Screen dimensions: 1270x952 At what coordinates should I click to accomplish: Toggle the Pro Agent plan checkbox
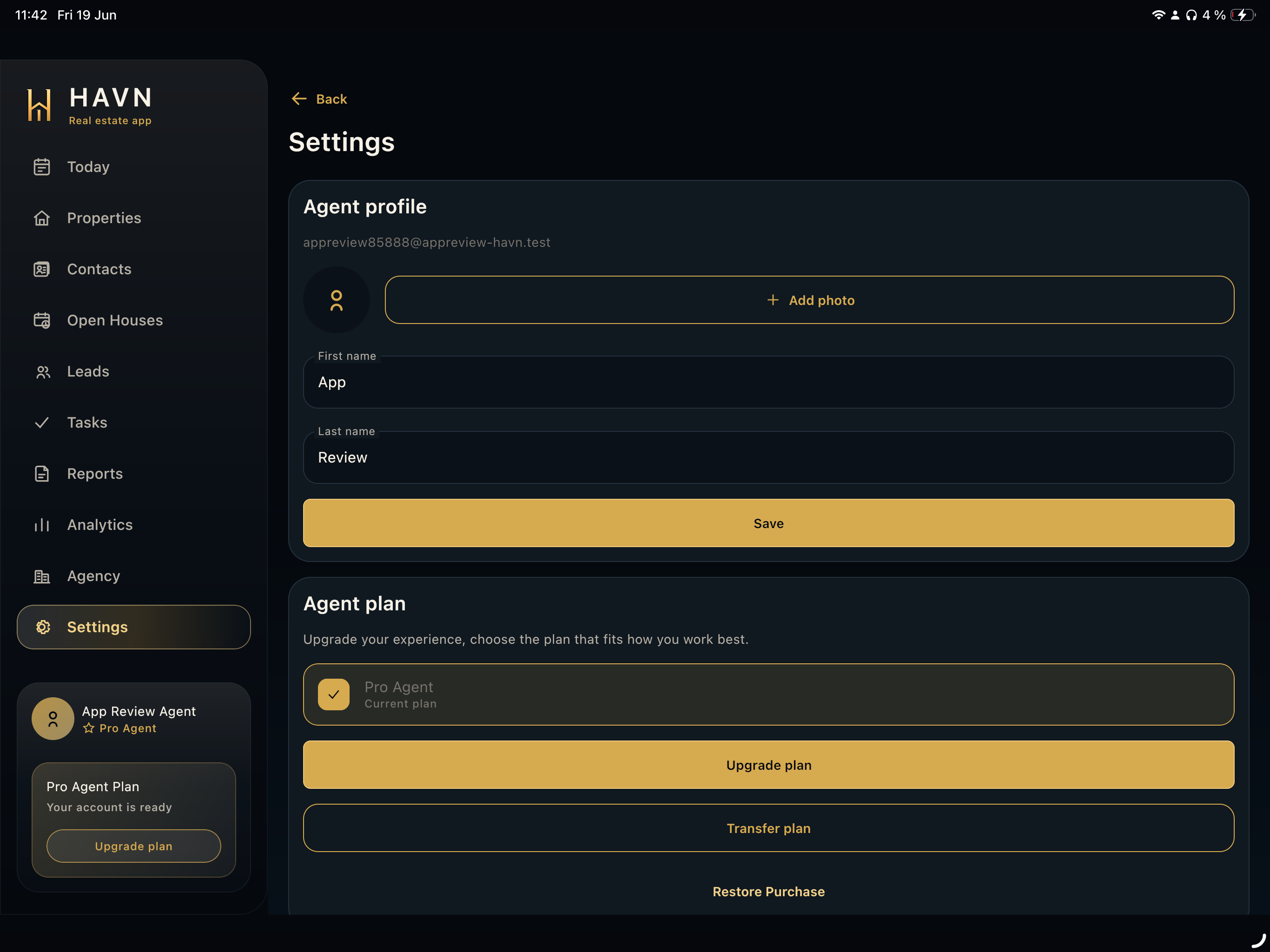334,694
